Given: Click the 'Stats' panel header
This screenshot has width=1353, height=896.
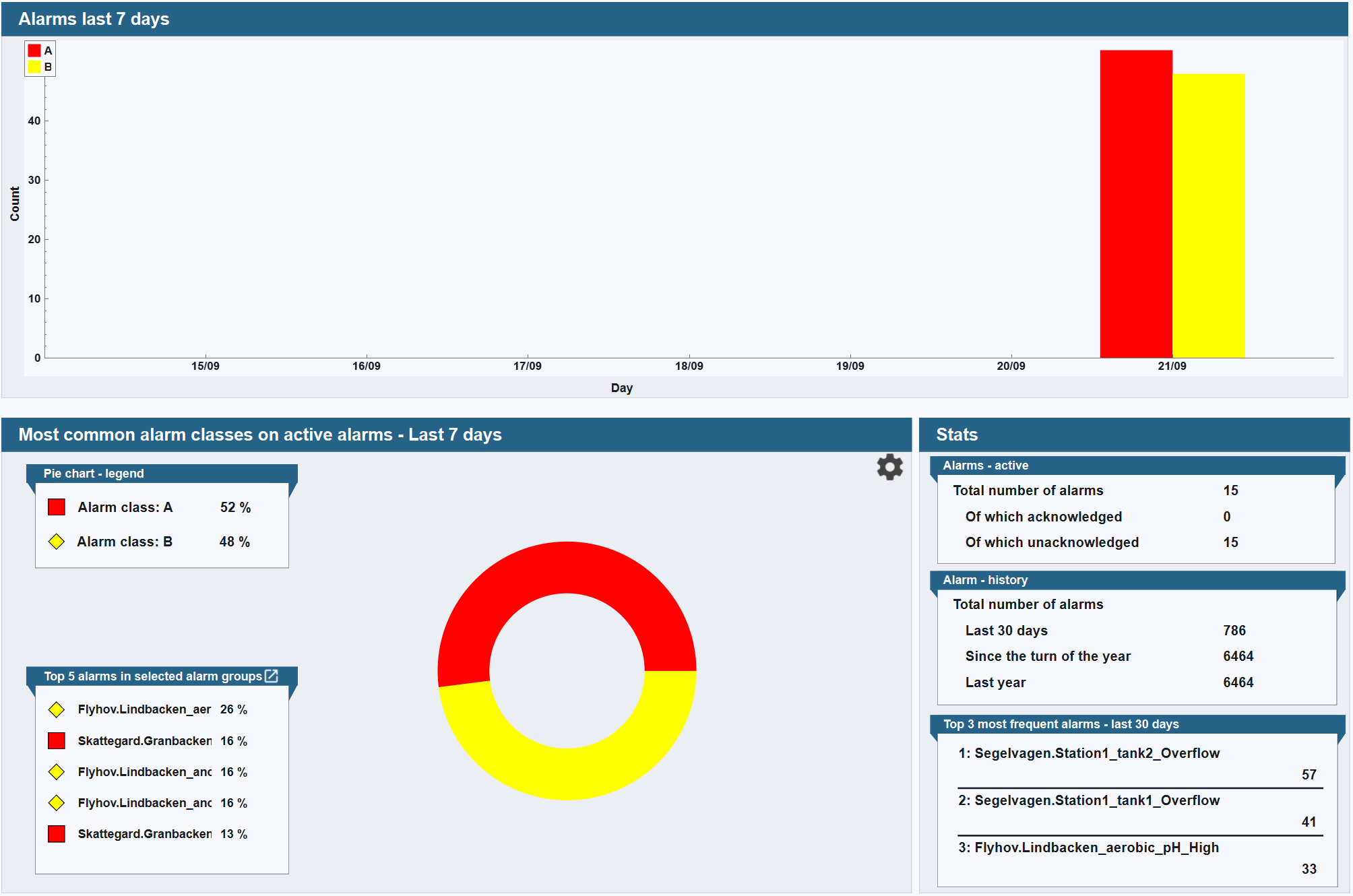Looking at the screenshot, I should click(x=1135, y=435).
